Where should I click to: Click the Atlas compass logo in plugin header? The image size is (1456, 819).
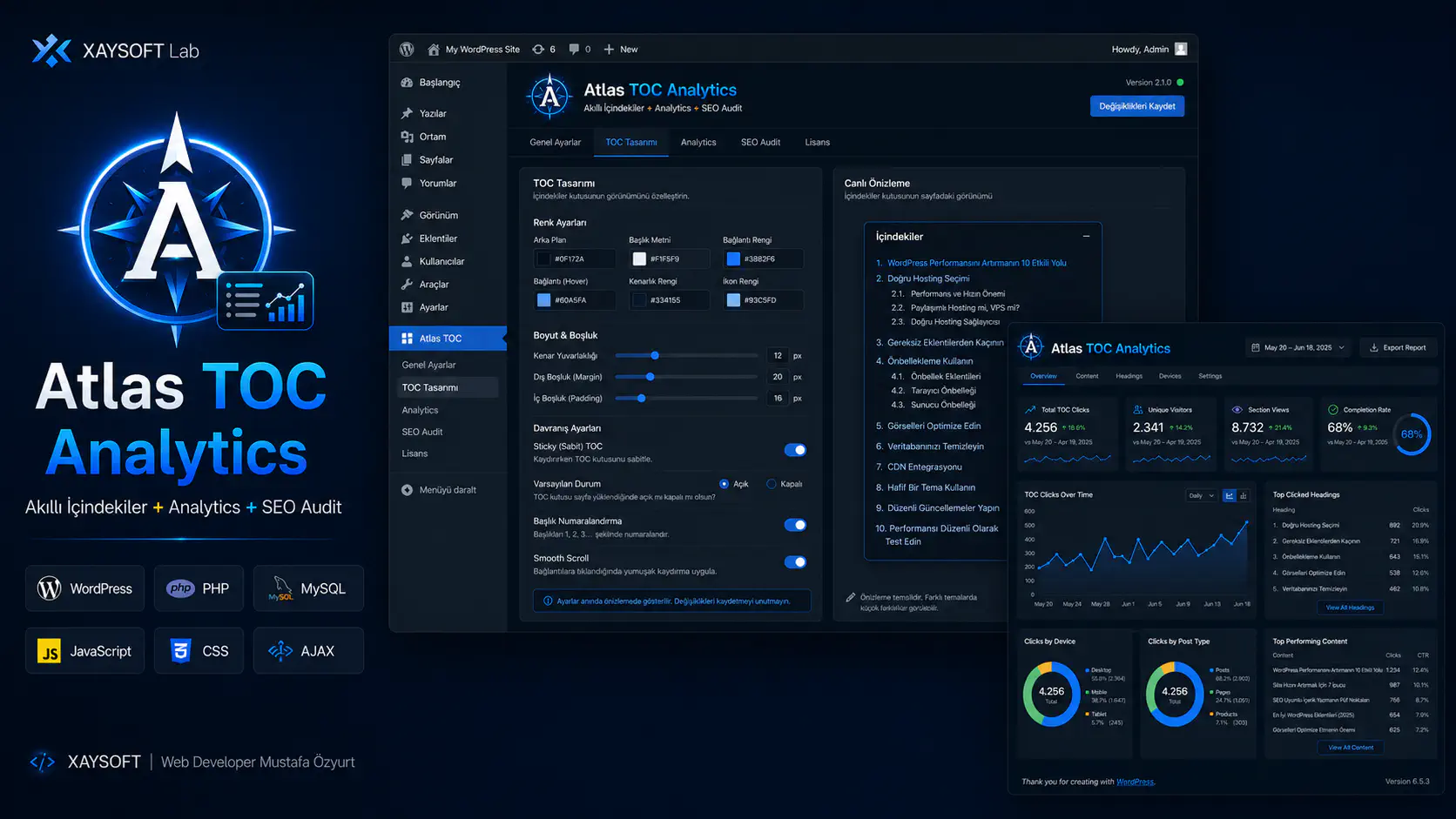(x=549, y=97)
